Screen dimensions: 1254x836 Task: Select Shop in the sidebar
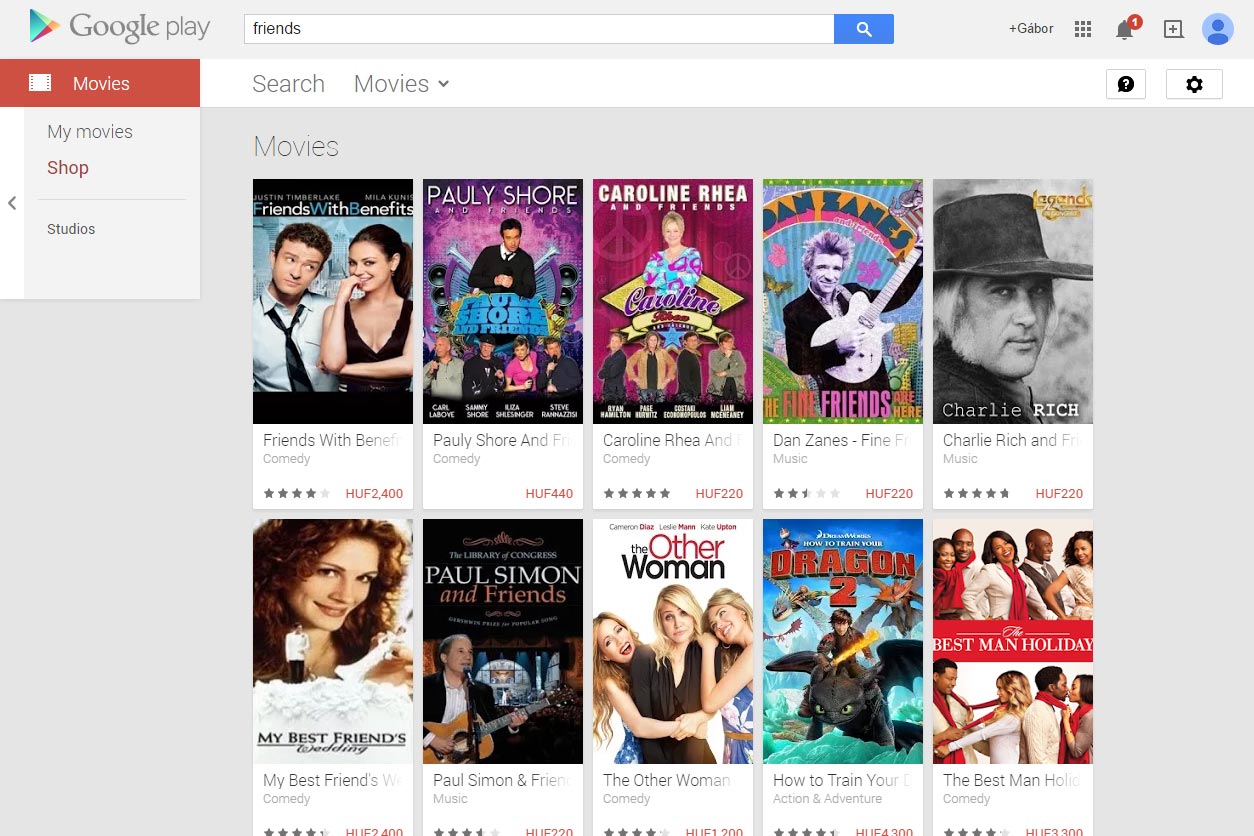click(x=68, y=168)
